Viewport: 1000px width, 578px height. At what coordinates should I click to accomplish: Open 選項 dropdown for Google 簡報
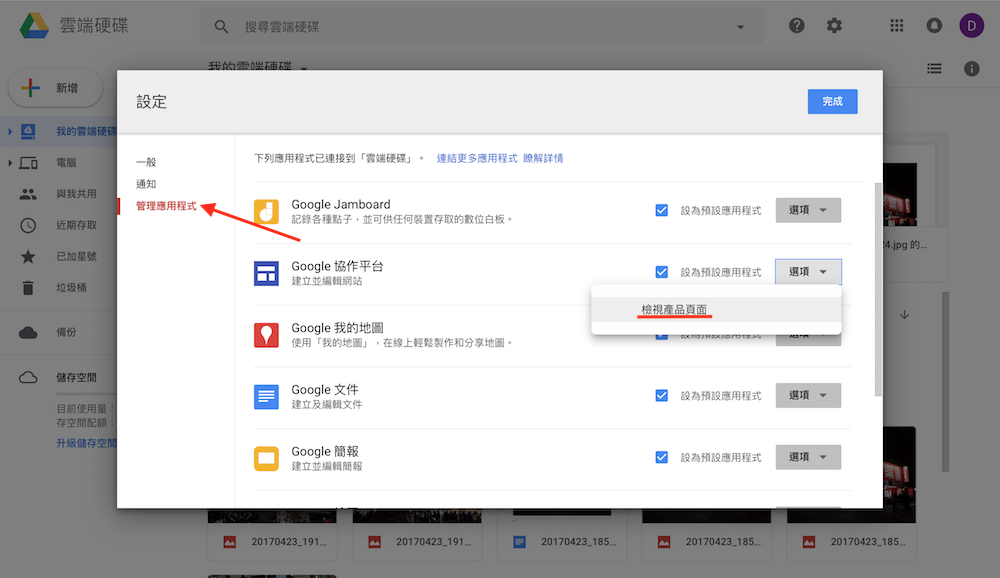click(x=808, y=457)
